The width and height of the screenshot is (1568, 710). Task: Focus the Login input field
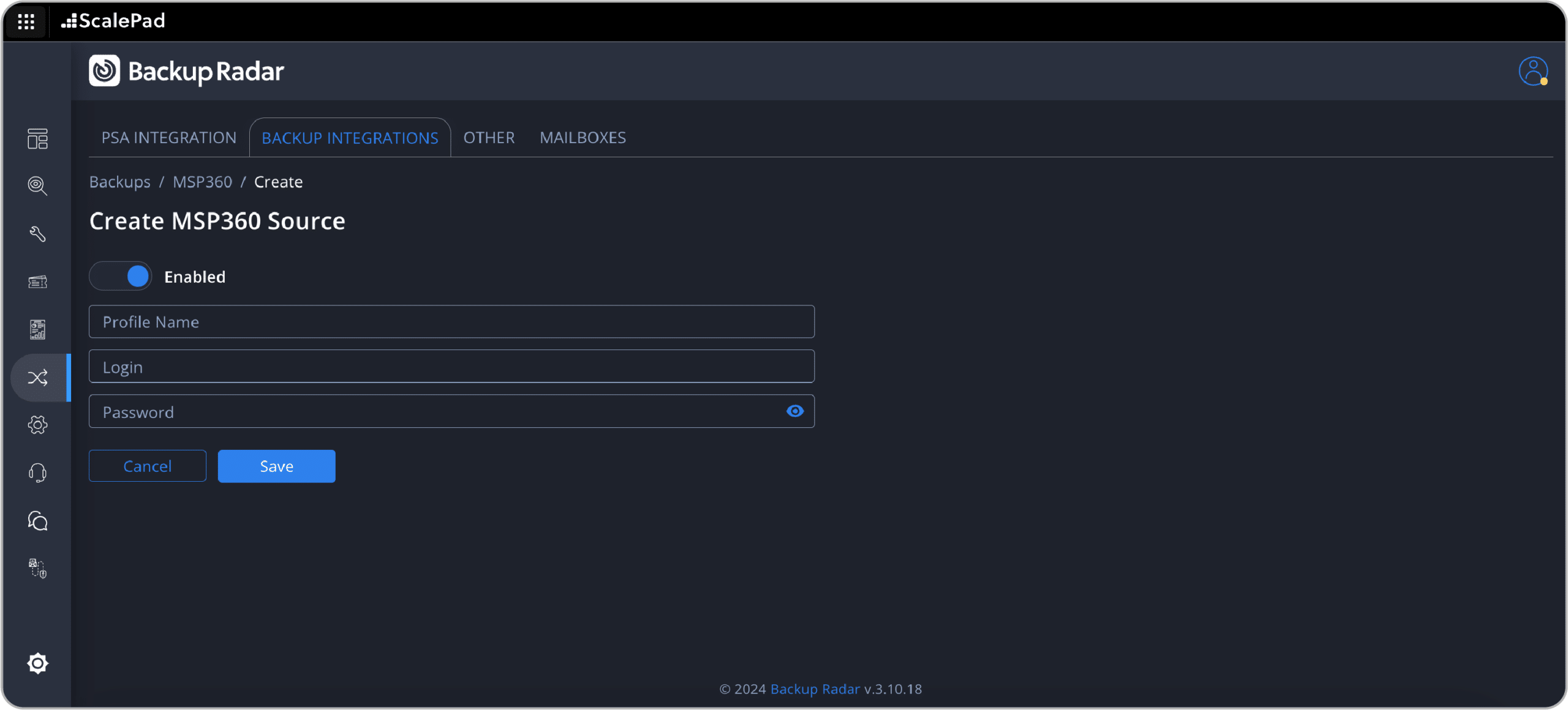click(451, 367)
